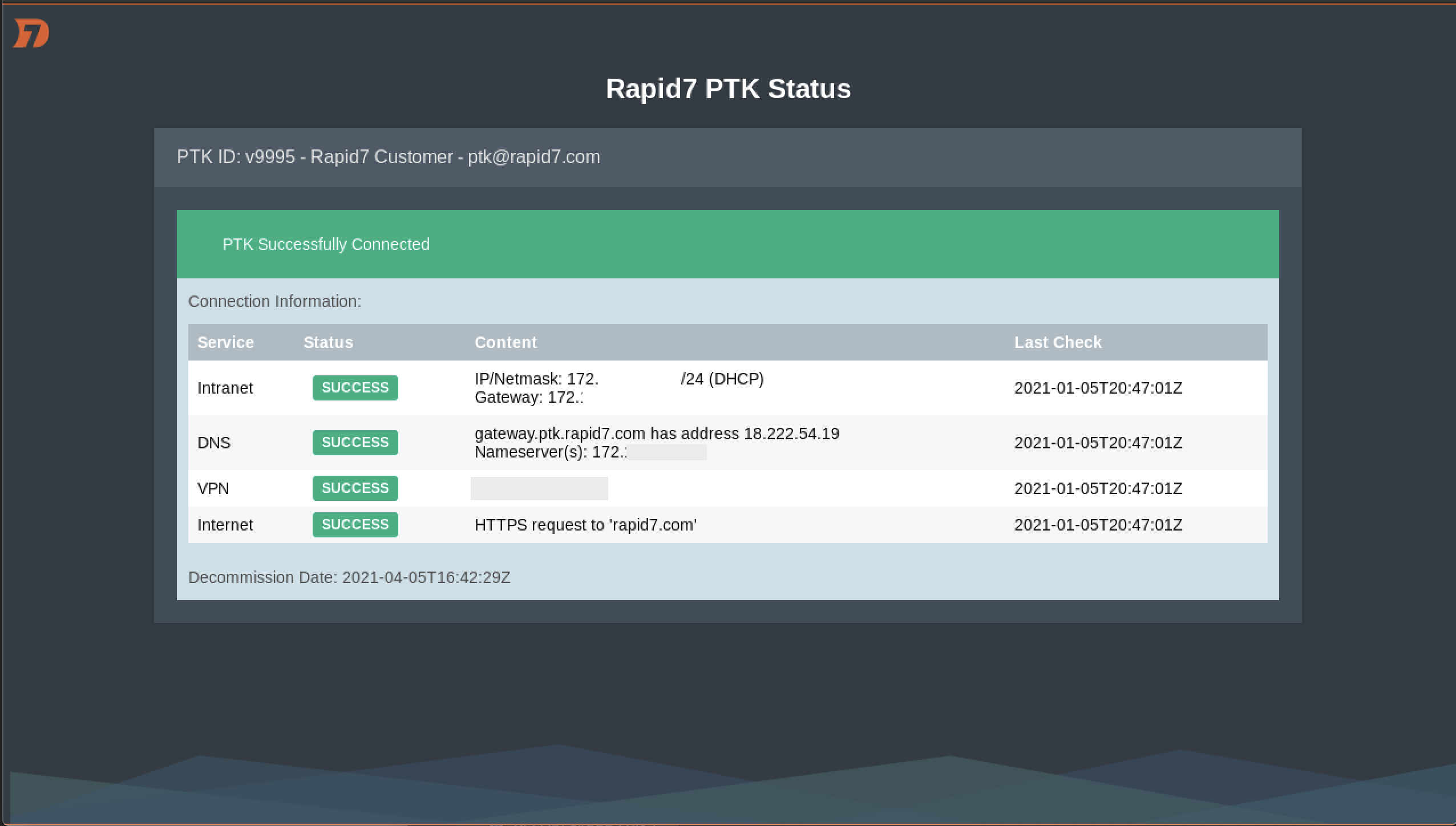
Task: Click the Rapid7 logo icon
Action: tap(31, 33)
